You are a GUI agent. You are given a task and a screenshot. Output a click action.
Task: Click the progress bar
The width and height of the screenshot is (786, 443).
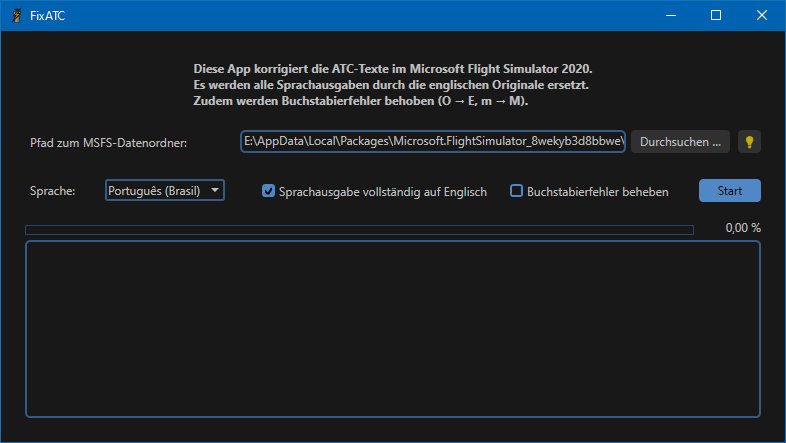click(x=359, y=230)
